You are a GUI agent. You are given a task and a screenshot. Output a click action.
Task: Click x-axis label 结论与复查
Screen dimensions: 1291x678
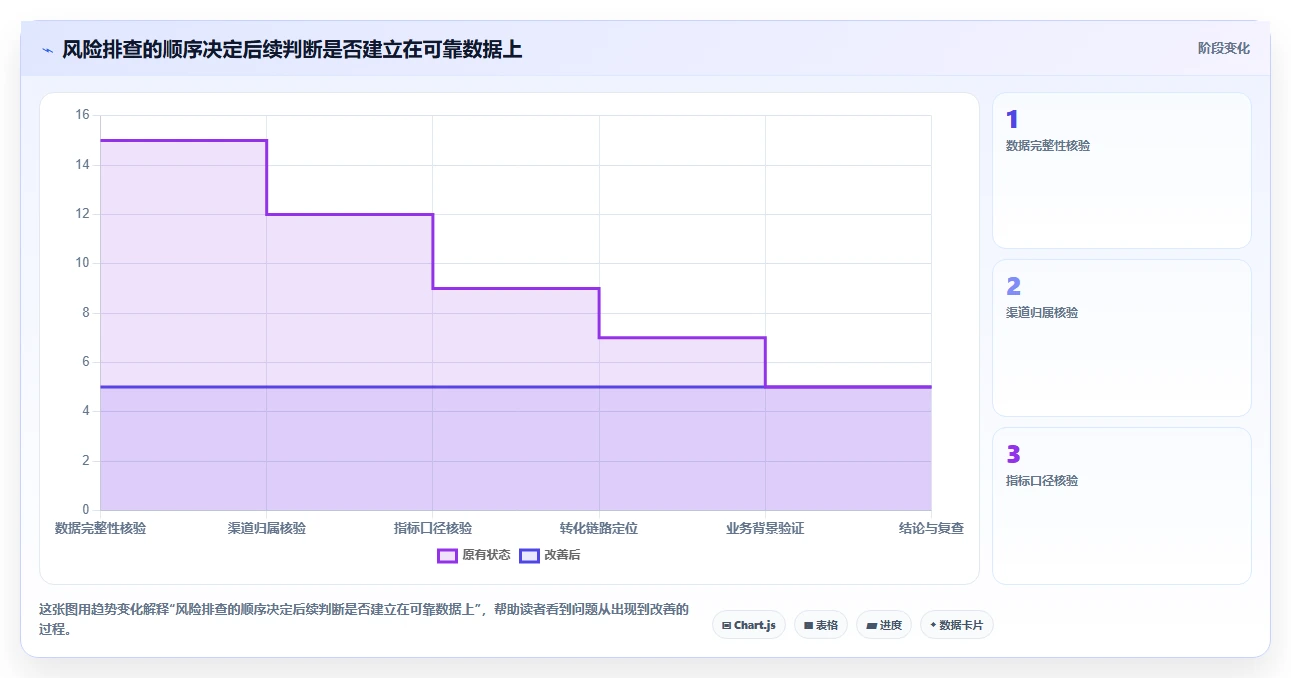(x=931, y=528)
